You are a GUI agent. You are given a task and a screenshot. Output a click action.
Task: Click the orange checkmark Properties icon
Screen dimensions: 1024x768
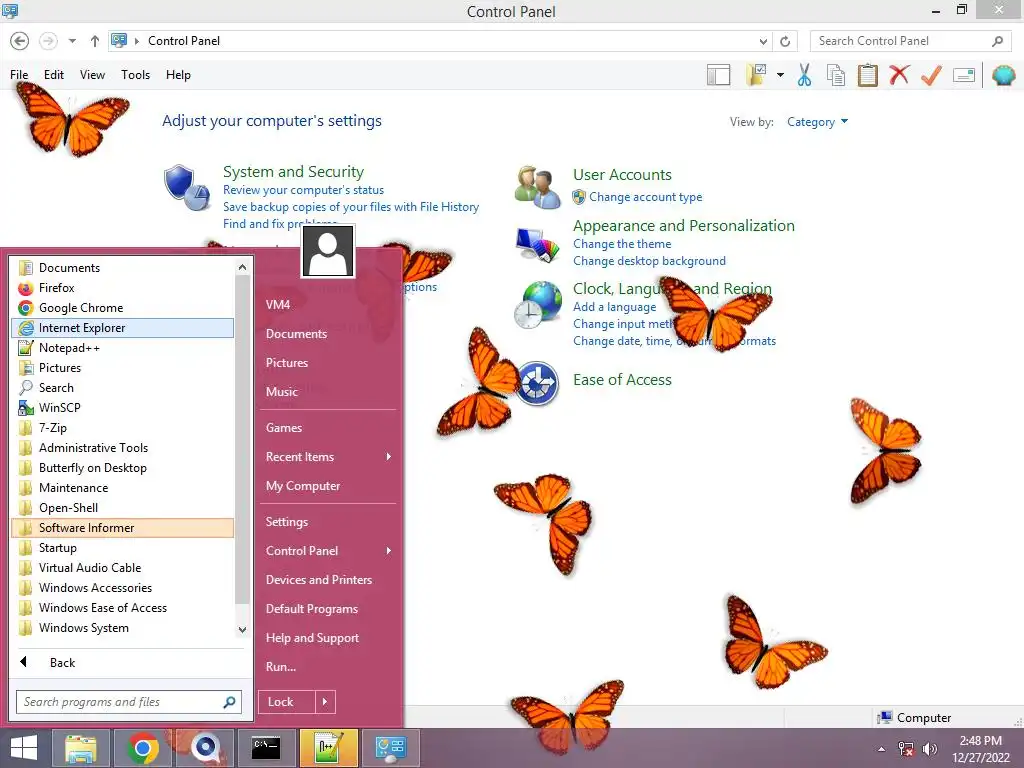click(x=931, y=75)
